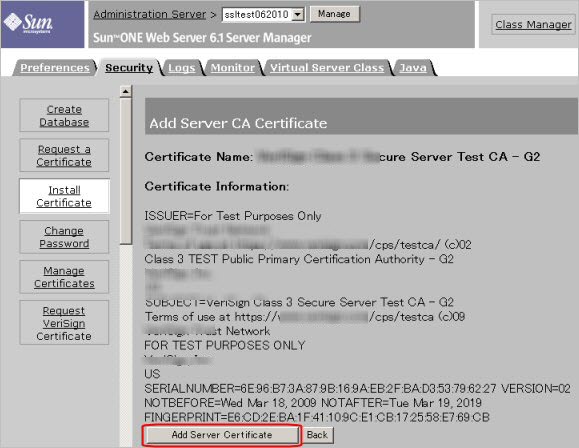The height and width of the screenshot is (448, 579).
Task: Switch to the Logs tab
Action: click(x=181, y=68)
